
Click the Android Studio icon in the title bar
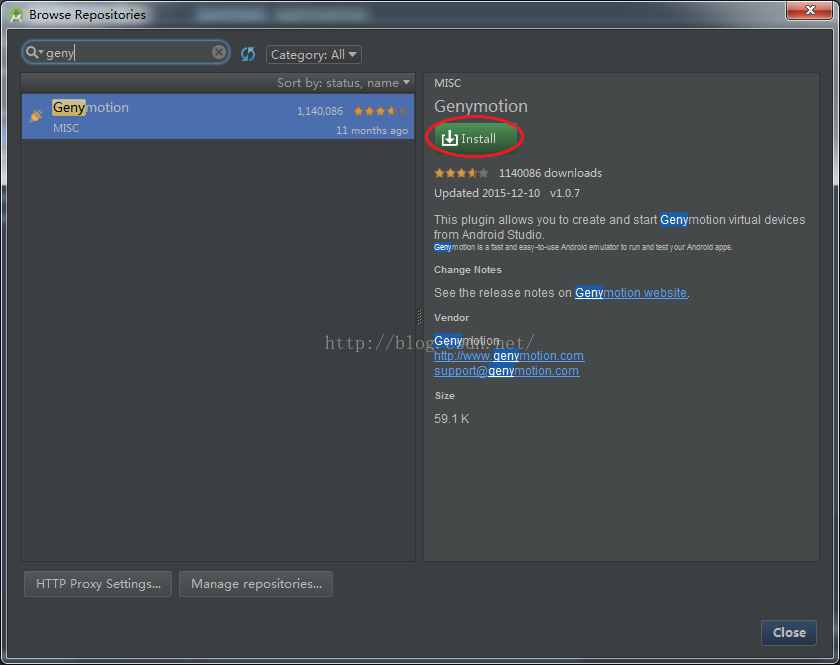click(x=16, y=15)
